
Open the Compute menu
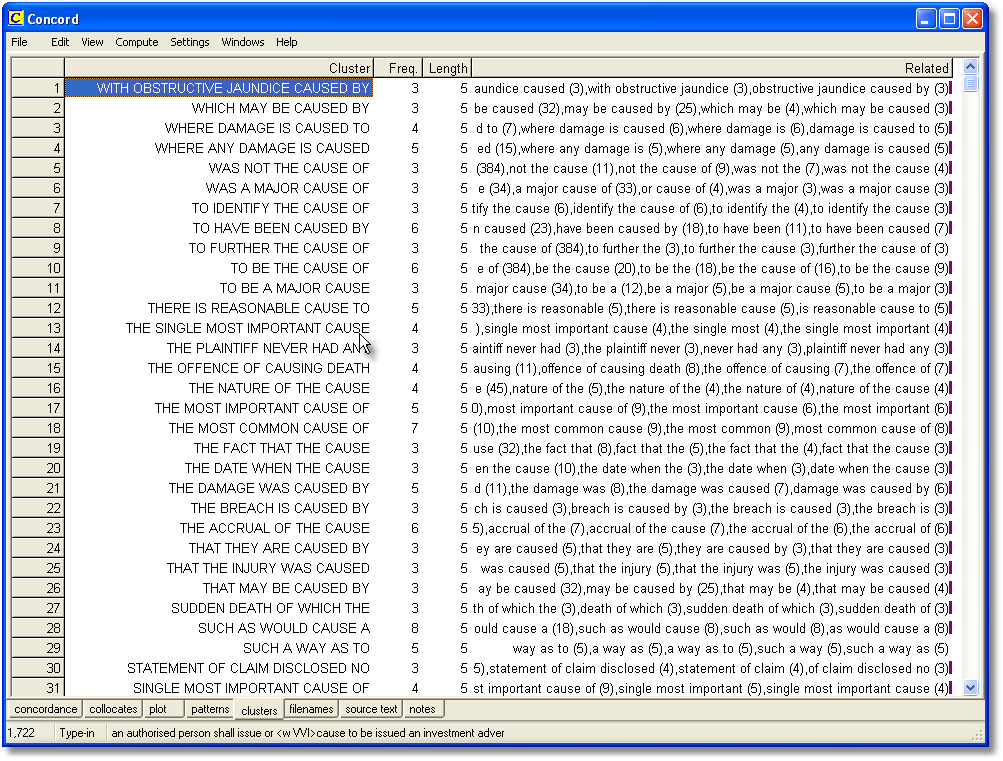click(x=137, y=42)
